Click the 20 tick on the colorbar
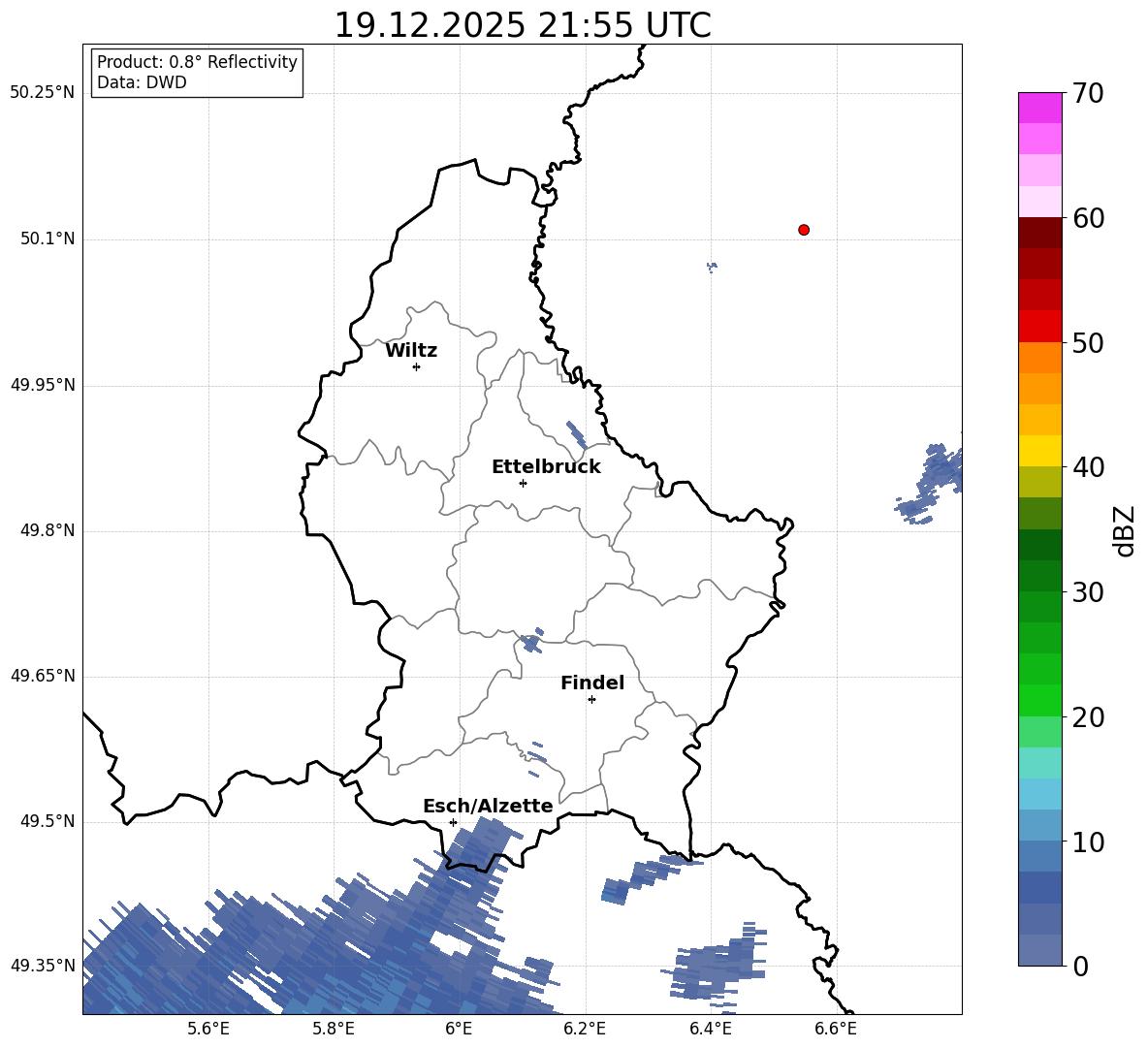Viewport: 1148px width, 1048px height. [1087, 717]
